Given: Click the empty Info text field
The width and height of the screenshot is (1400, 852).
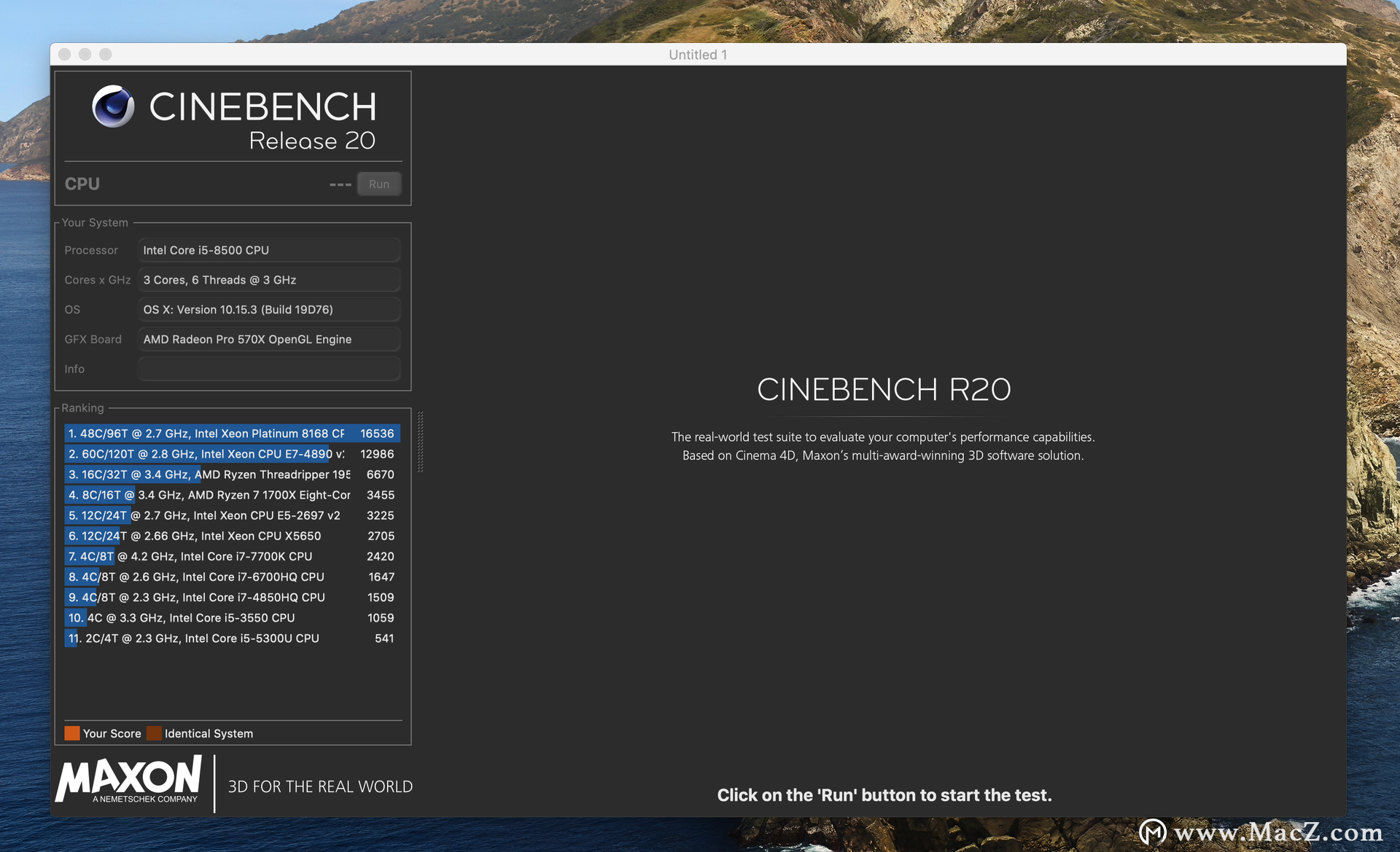Looking at the screenshot, I should tap(269, 370).
